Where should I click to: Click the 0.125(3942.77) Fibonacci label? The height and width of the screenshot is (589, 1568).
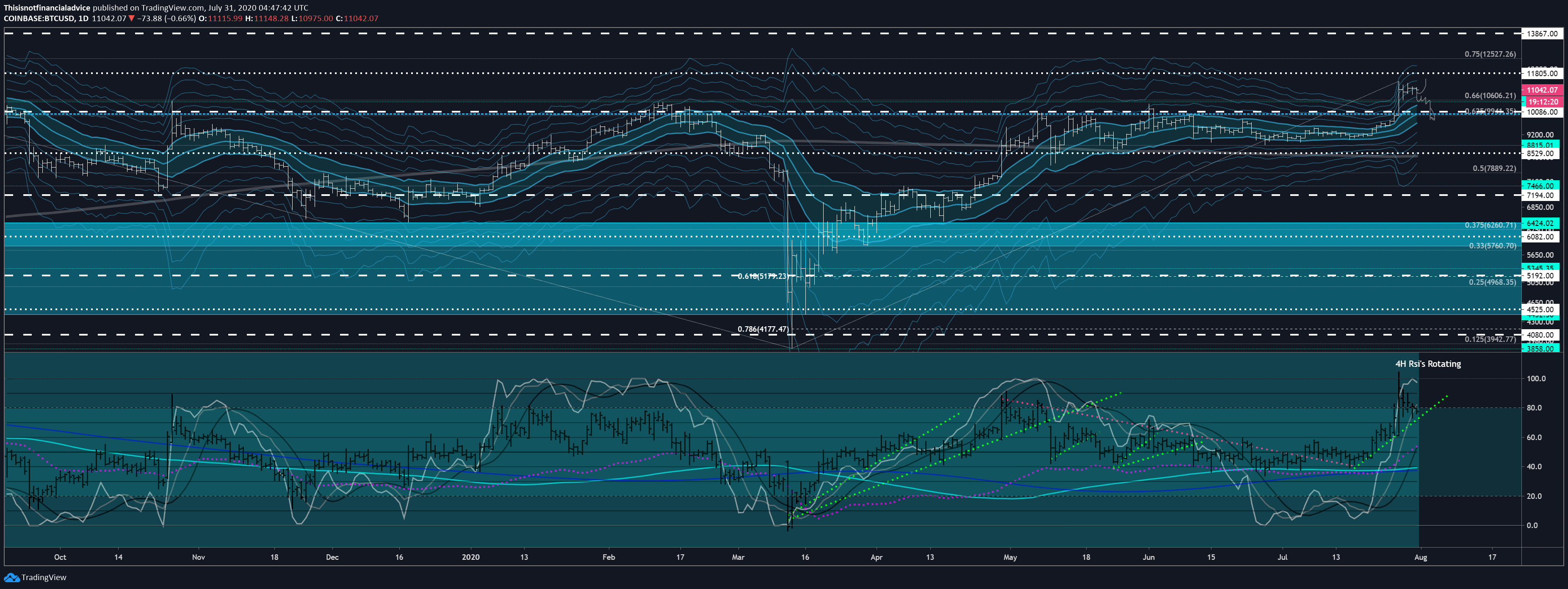pos(1490,339)
